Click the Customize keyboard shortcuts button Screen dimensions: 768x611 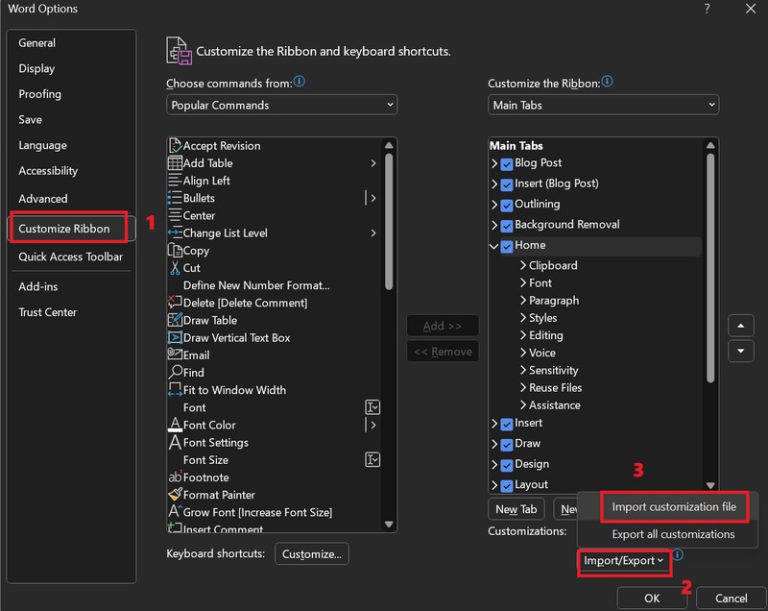312,554
